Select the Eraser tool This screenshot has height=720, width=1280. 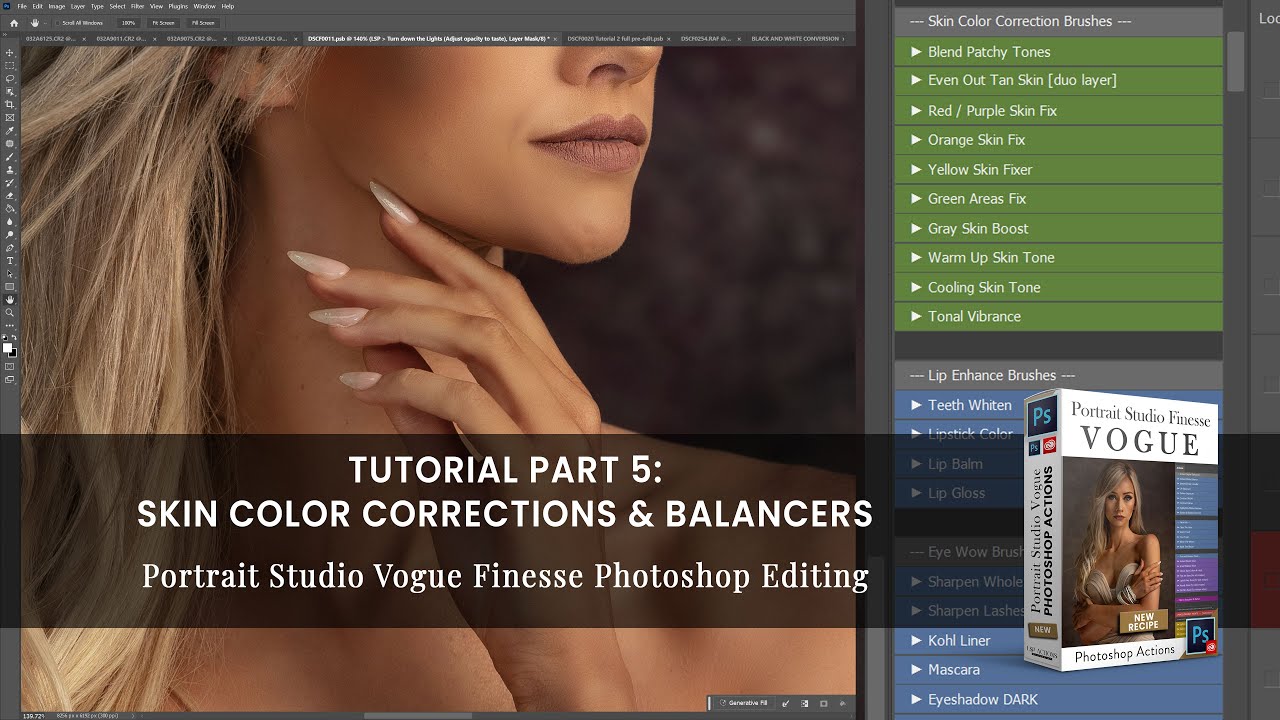point(10,195)
